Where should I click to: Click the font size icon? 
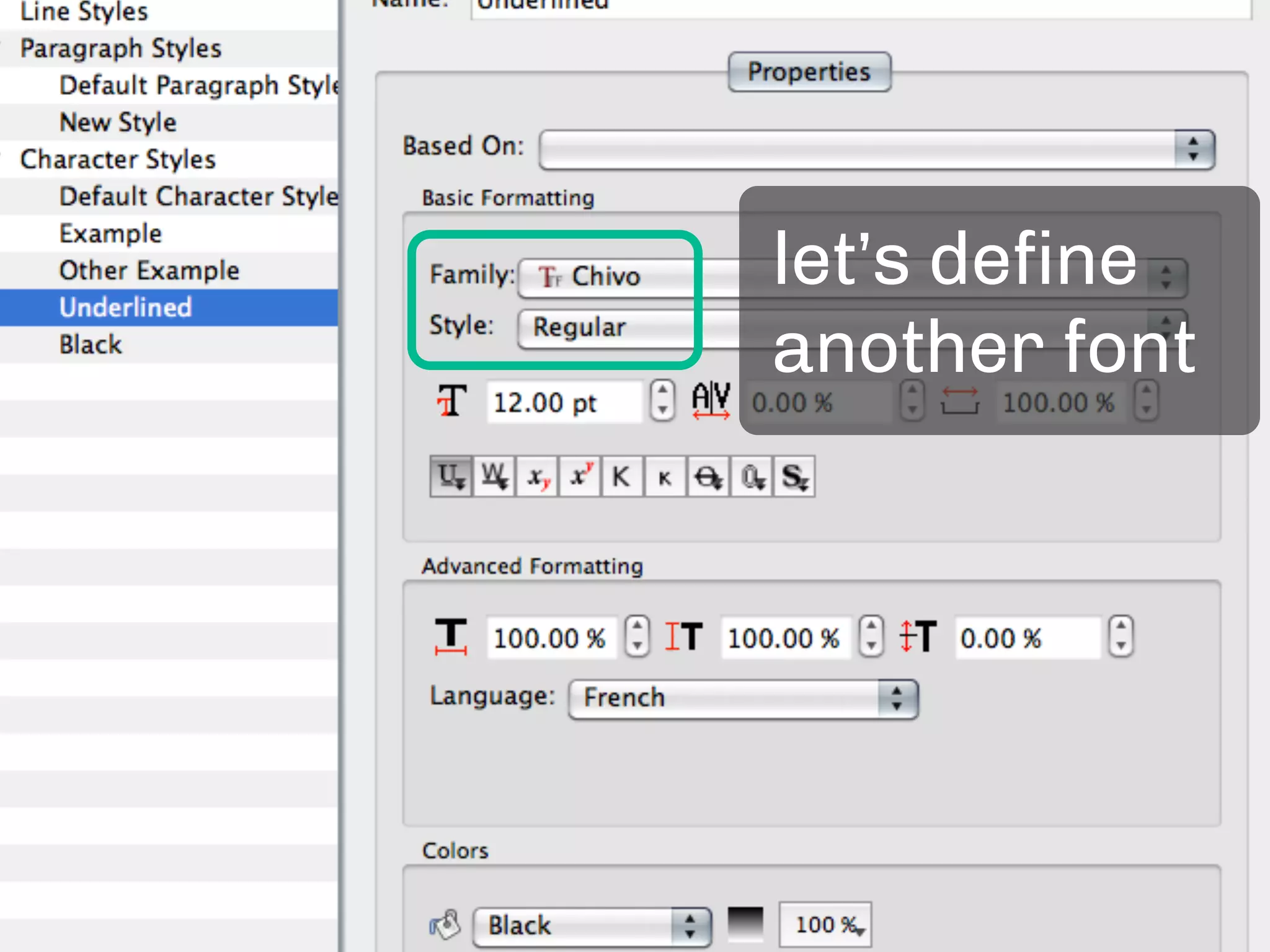(452, 401)
